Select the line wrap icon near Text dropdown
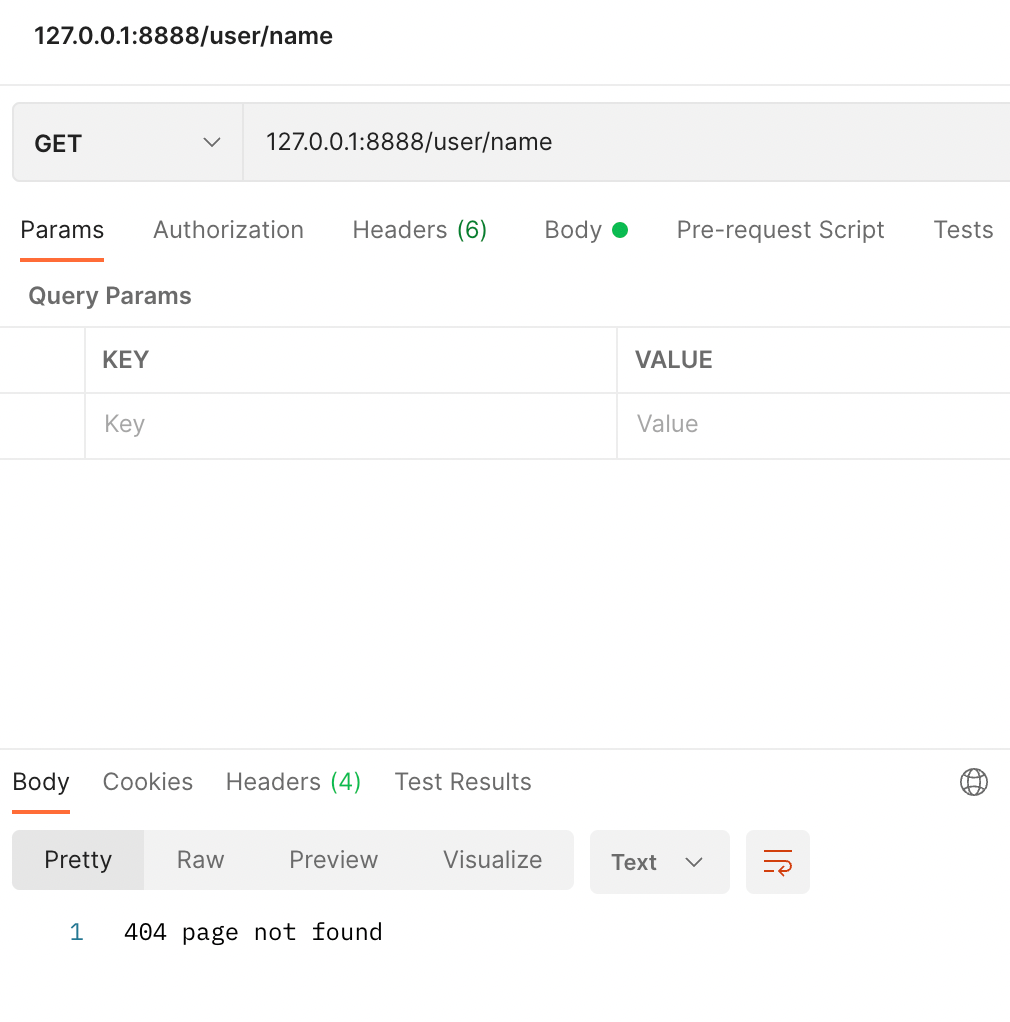The image size is (1010, 1022). (778, 861)
